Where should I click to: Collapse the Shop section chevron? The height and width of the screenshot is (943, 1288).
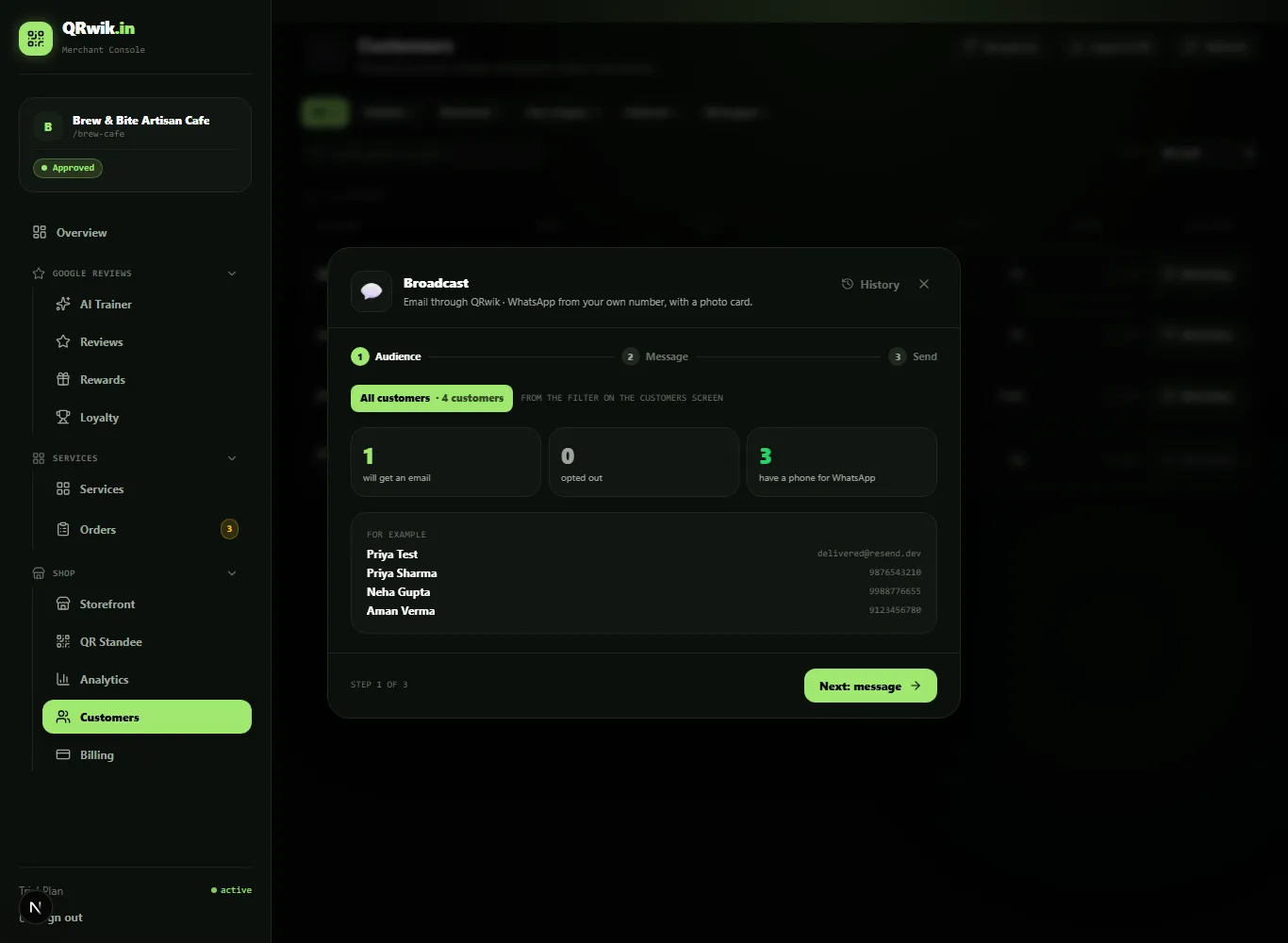tap(232, 573)
